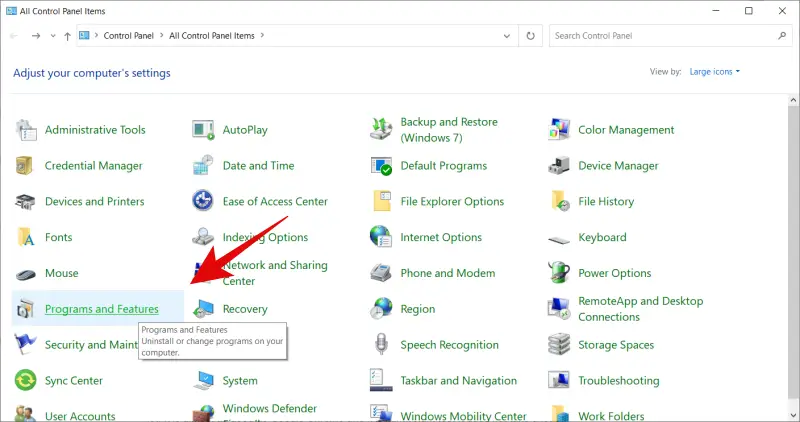This screenshot has width=800, height=422.
Task: Open the RemoteApp and Desktop Connections icon
Action: pos(559,309)
